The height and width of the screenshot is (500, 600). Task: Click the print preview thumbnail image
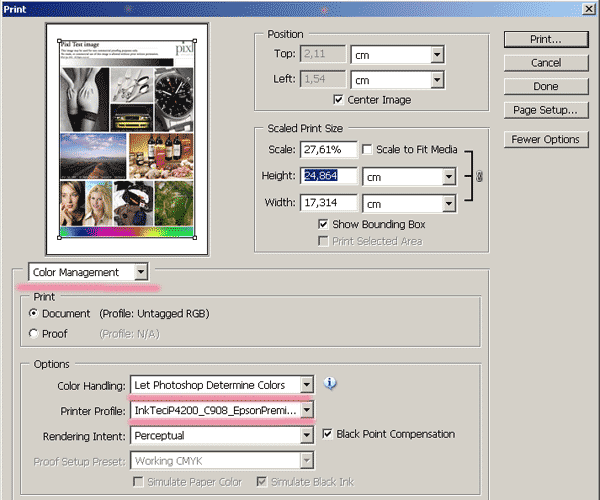pos(127,139)
